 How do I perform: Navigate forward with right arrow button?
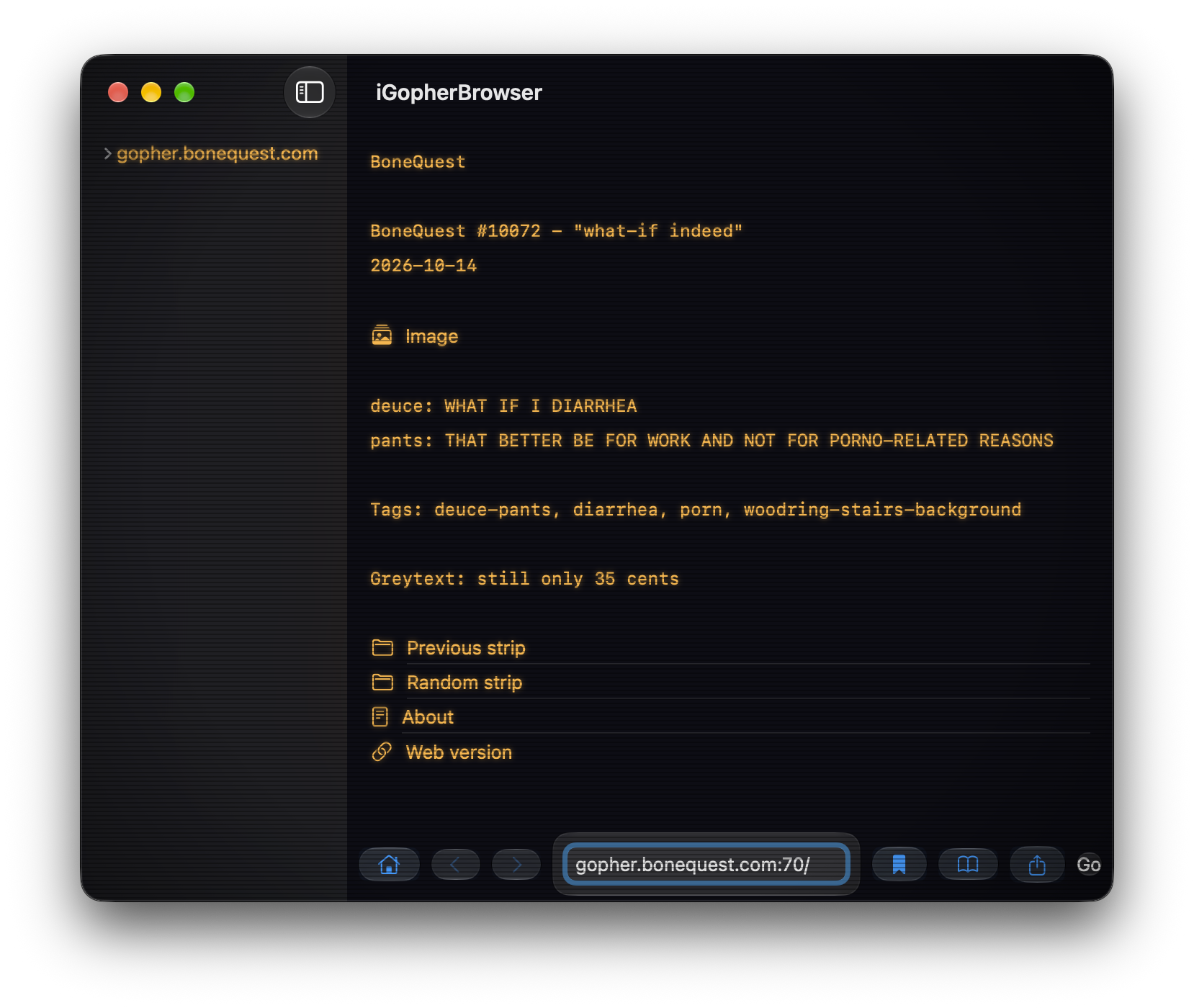[516, 864]
